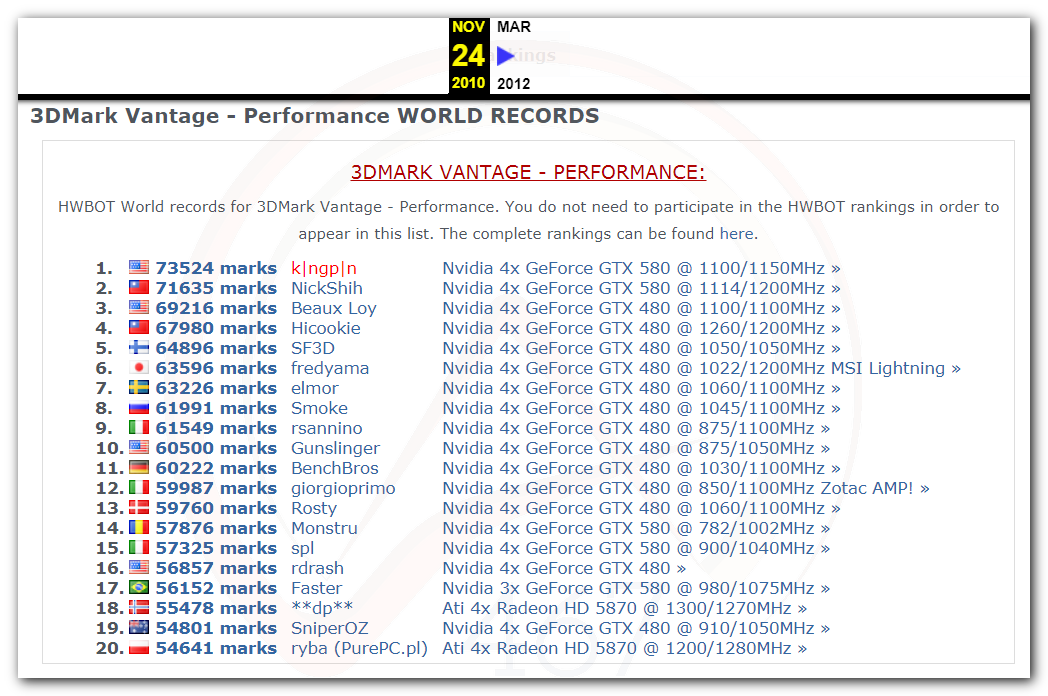Click the flag next to 56857 marks

(x=139, y=568)
